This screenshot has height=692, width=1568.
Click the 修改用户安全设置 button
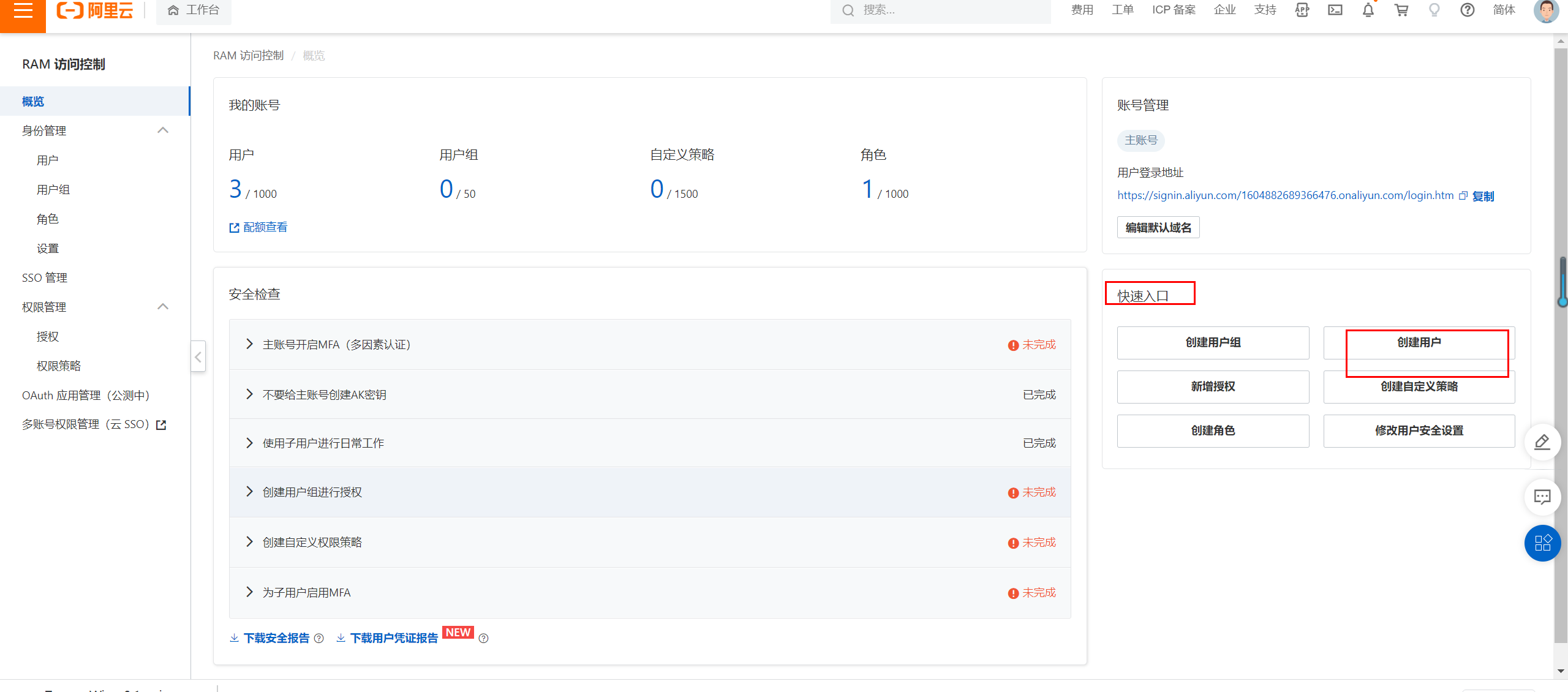click(1419, 431)
